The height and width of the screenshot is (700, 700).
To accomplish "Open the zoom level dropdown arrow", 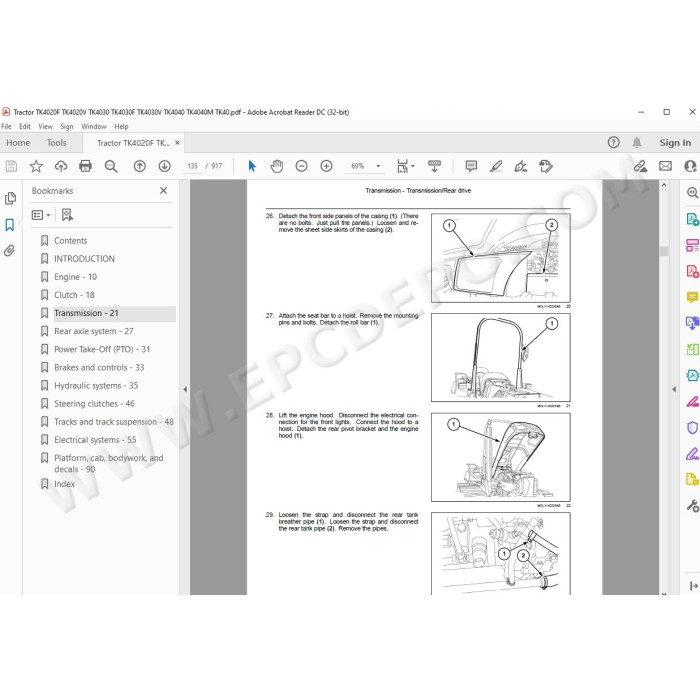I will [x=379, y=167].
